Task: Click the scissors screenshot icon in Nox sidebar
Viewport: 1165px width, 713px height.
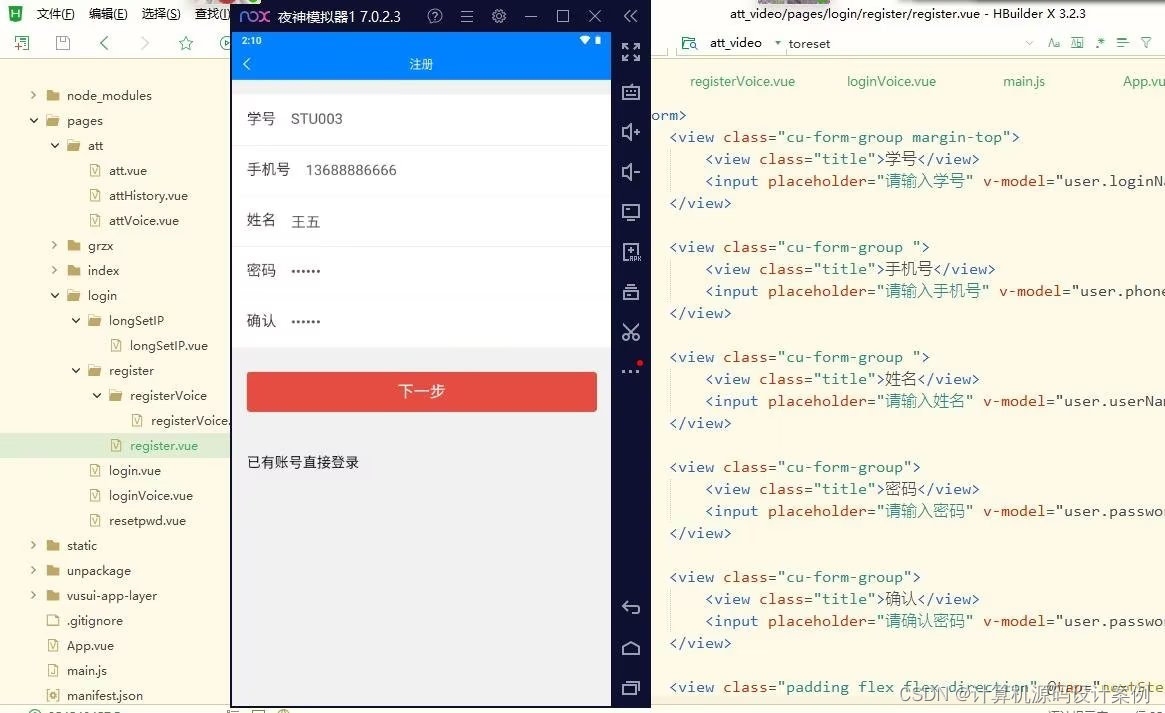Action: [x=631, y=331]
